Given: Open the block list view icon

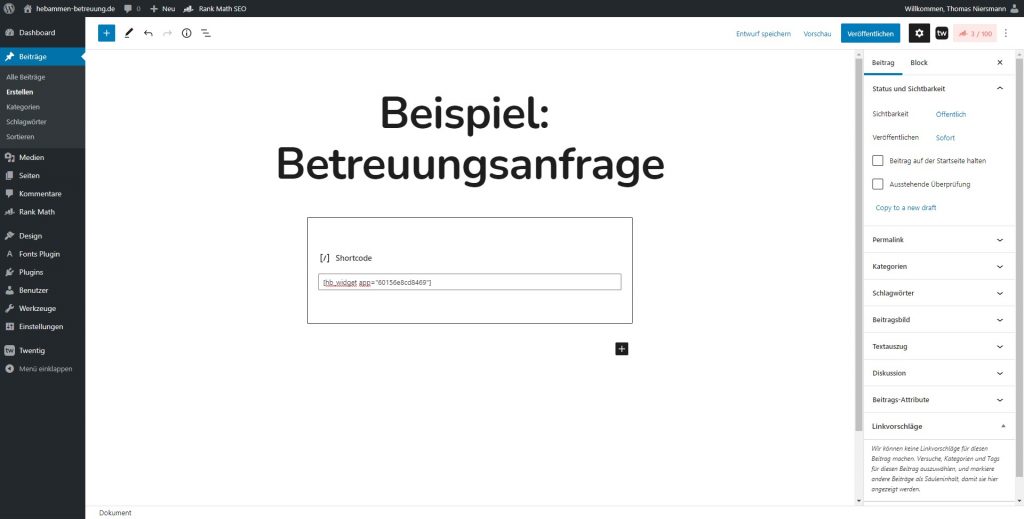Looking at the screenshot, I should (x=205, y=33).
